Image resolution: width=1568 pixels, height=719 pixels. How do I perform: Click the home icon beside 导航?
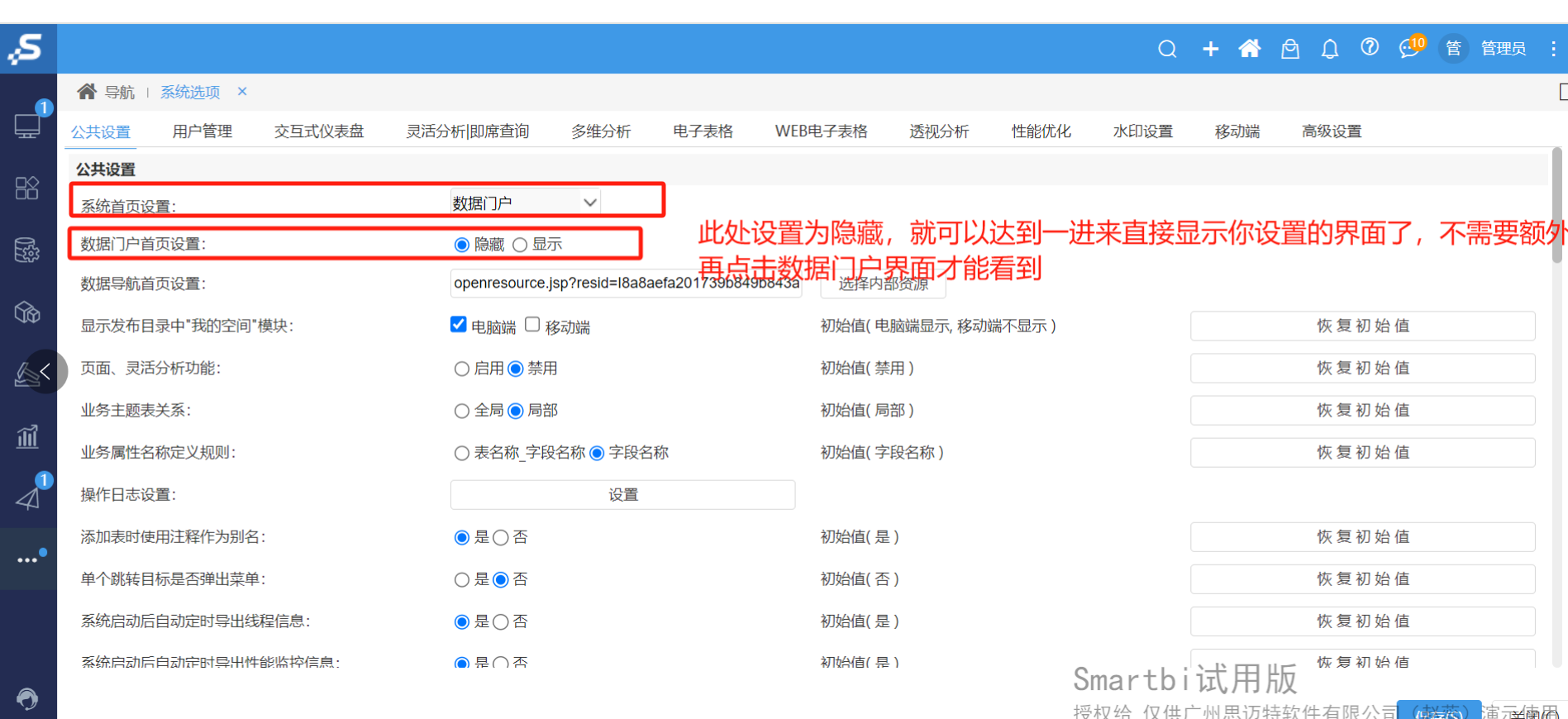[x=87, y=91]
